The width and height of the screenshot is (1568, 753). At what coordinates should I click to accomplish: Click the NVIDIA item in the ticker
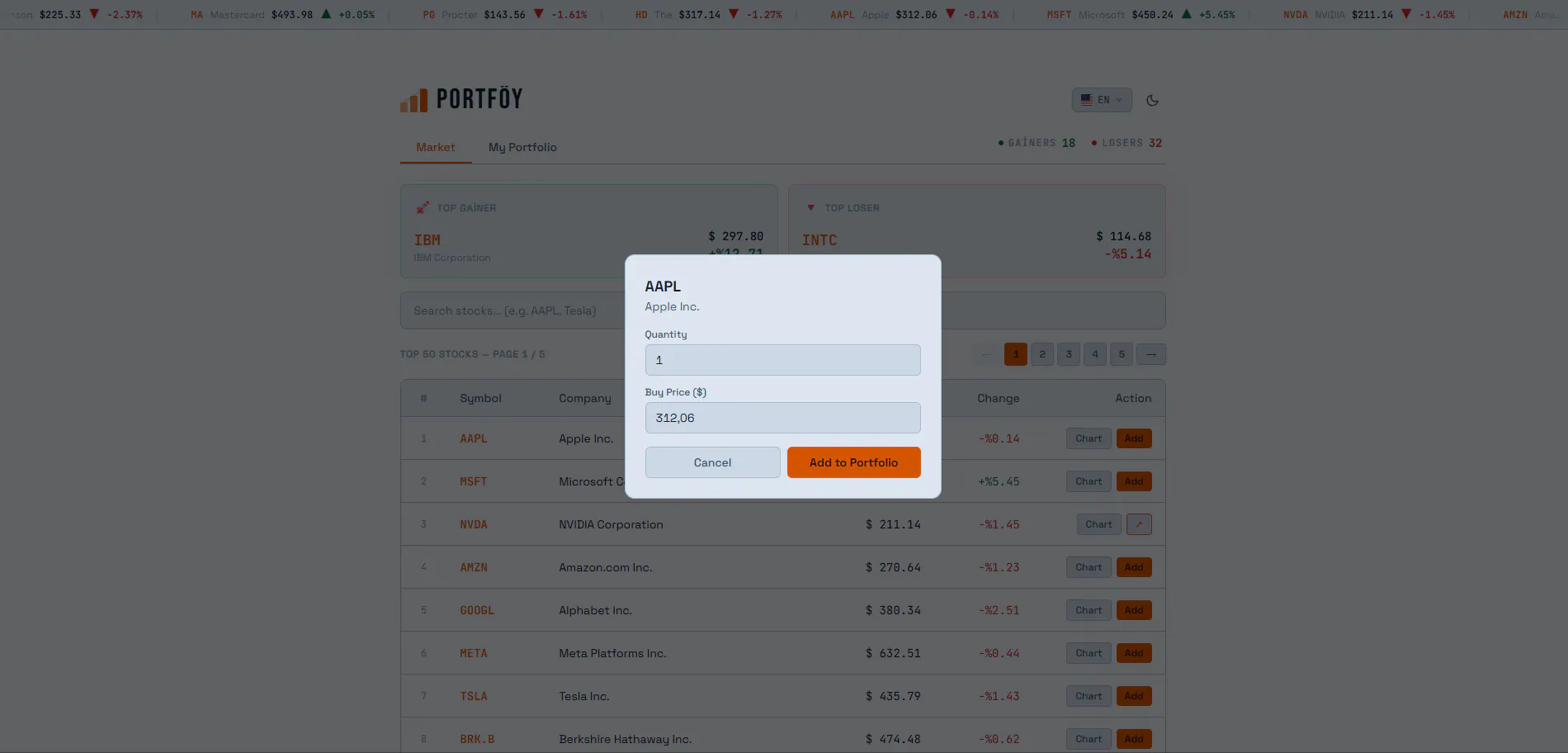(1369, 15)
